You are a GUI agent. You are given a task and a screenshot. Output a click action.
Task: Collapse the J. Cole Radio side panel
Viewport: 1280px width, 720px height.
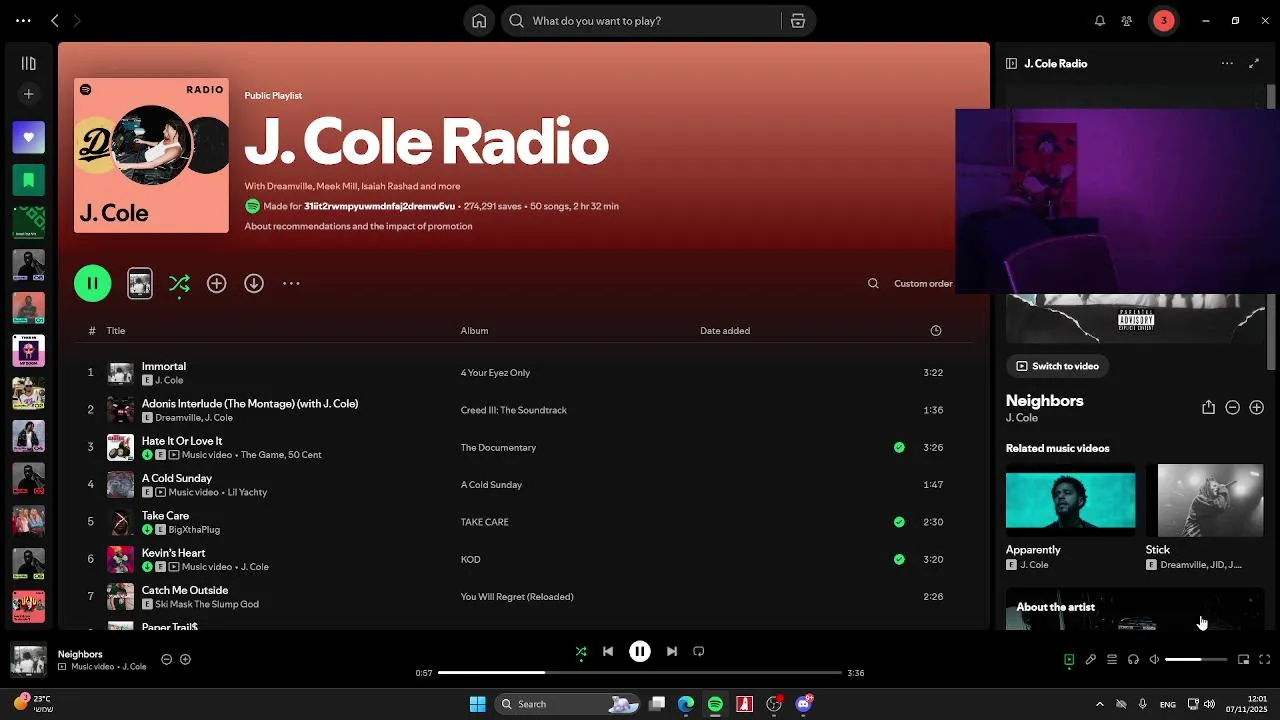1011,63
